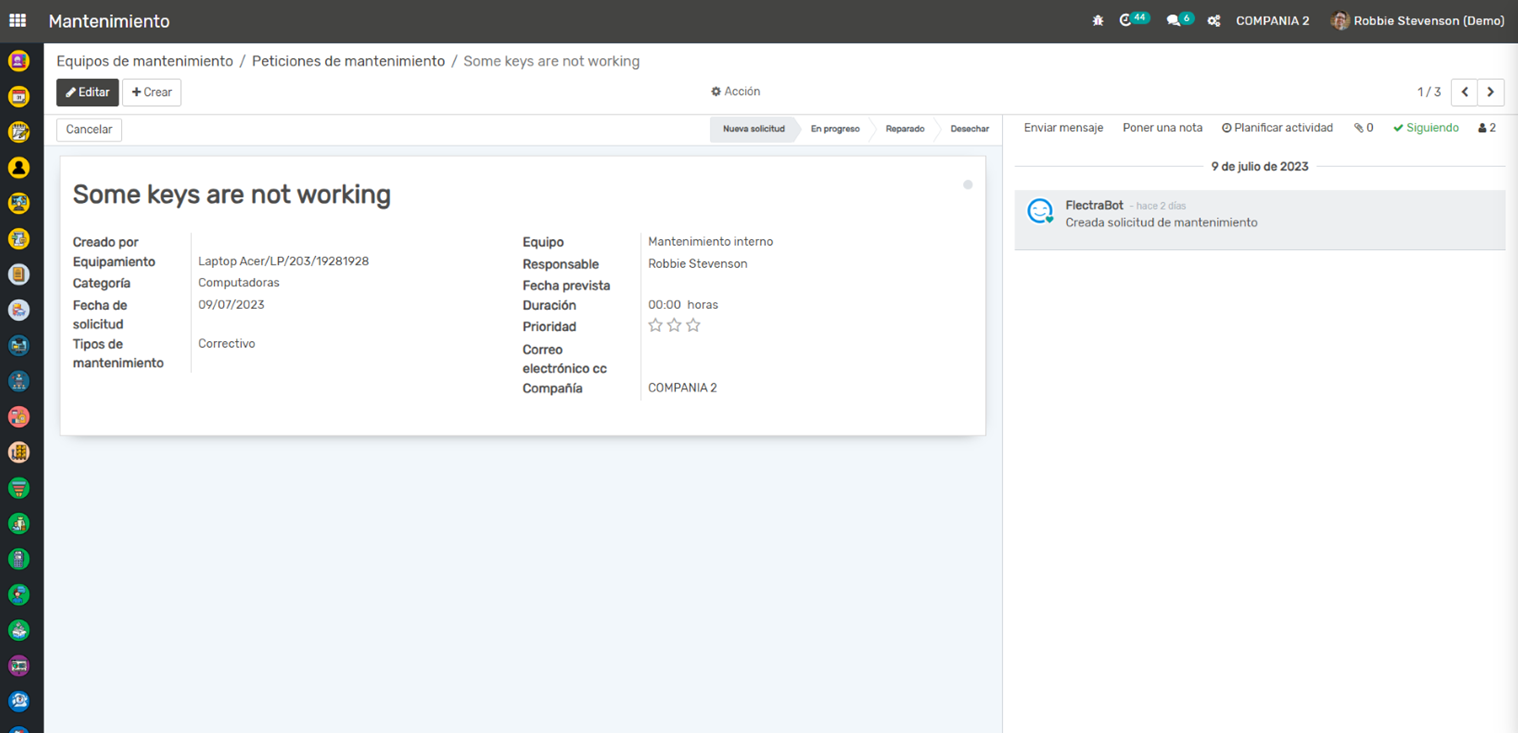Set stage to En progreso
Screen dimensions: 1518x733
point(835,129)
